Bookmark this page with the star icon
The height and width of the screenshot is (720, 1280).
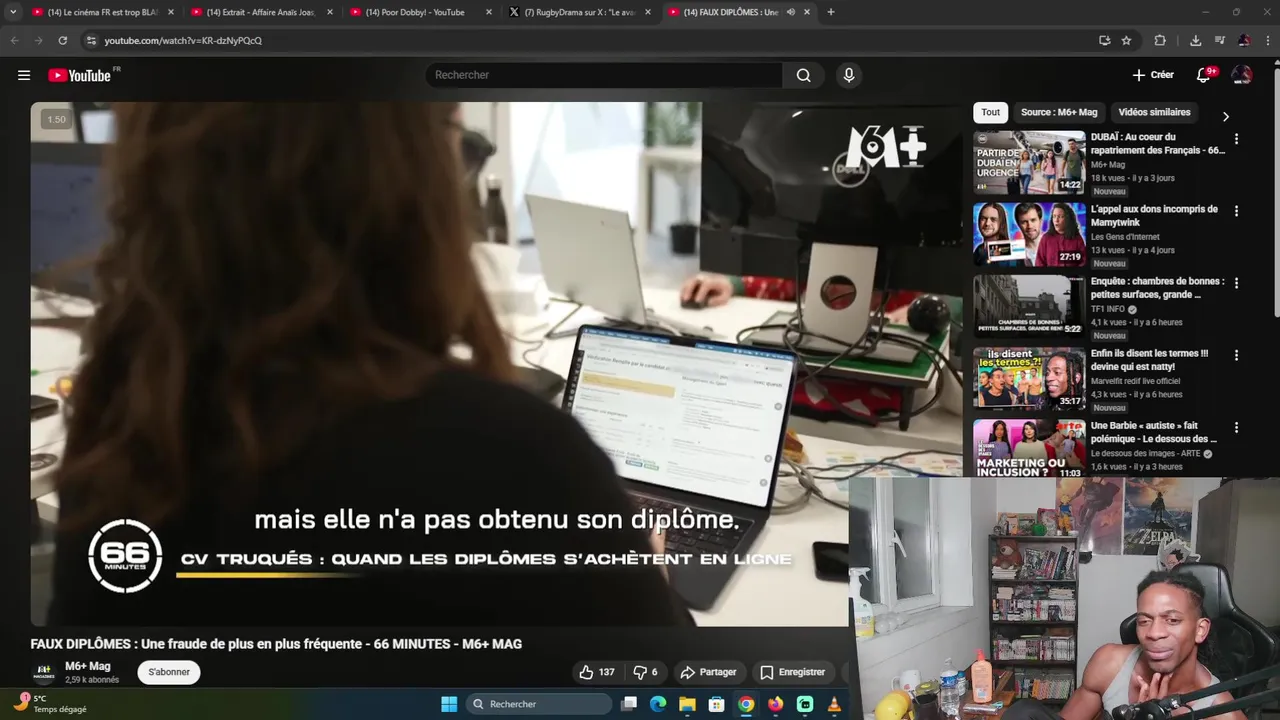(x=1126, y=40)
